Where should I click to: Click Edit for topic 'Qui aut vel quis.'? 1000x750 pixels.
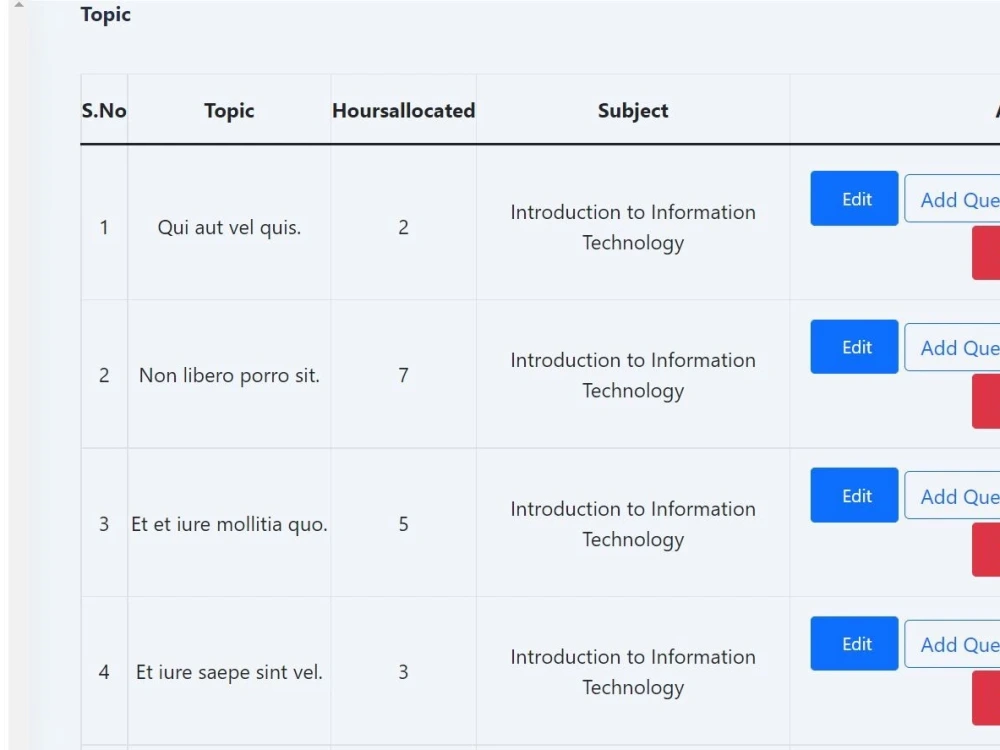click(x=853, y=198)
